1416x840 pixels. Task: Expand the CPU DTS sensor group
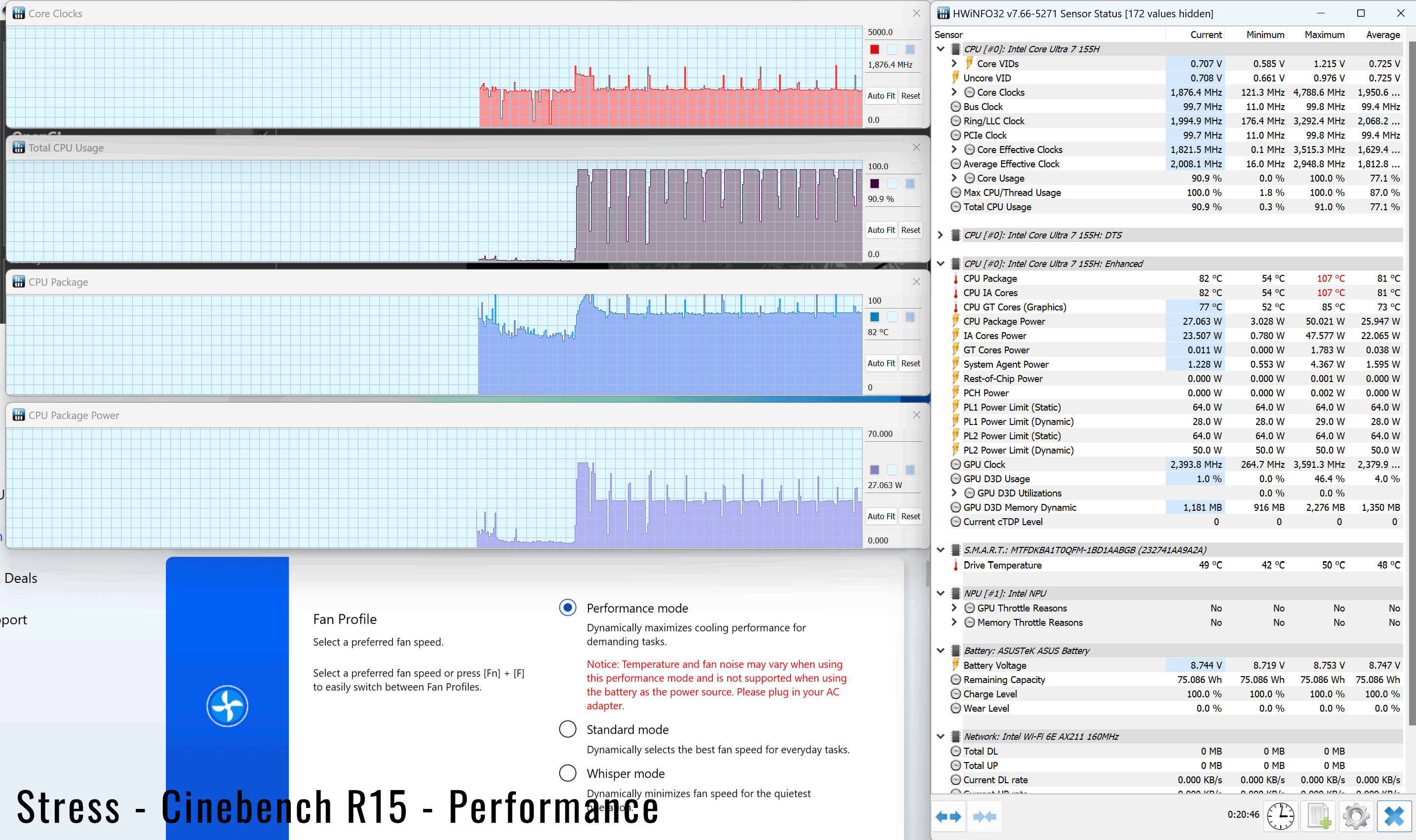(941, 235)
